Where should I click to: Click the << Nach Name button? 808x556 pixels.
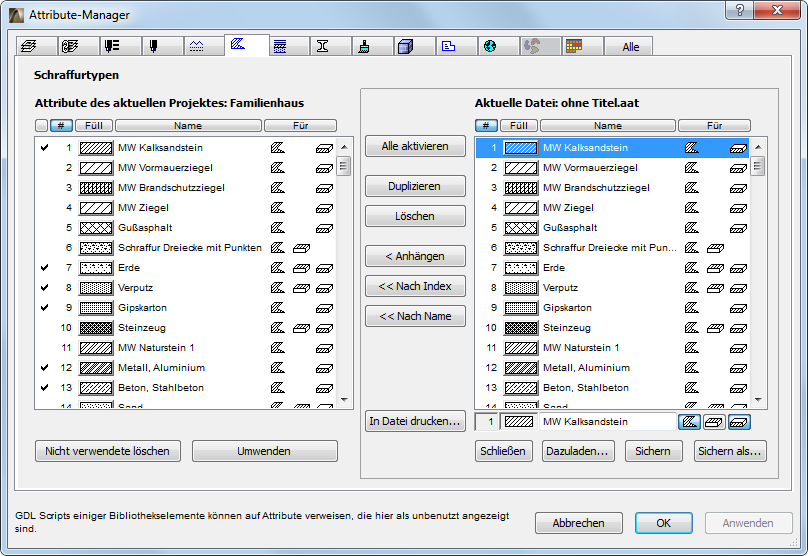point(415,316)
